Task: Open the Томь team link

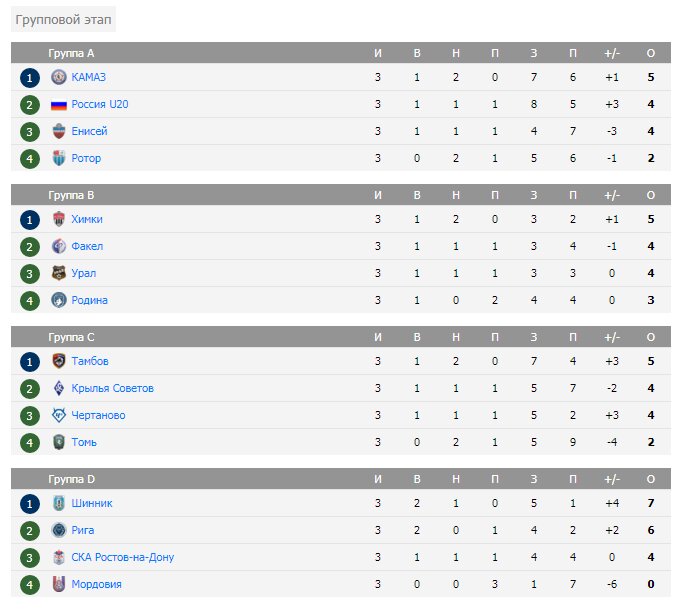Action: (x=84, y=443)
